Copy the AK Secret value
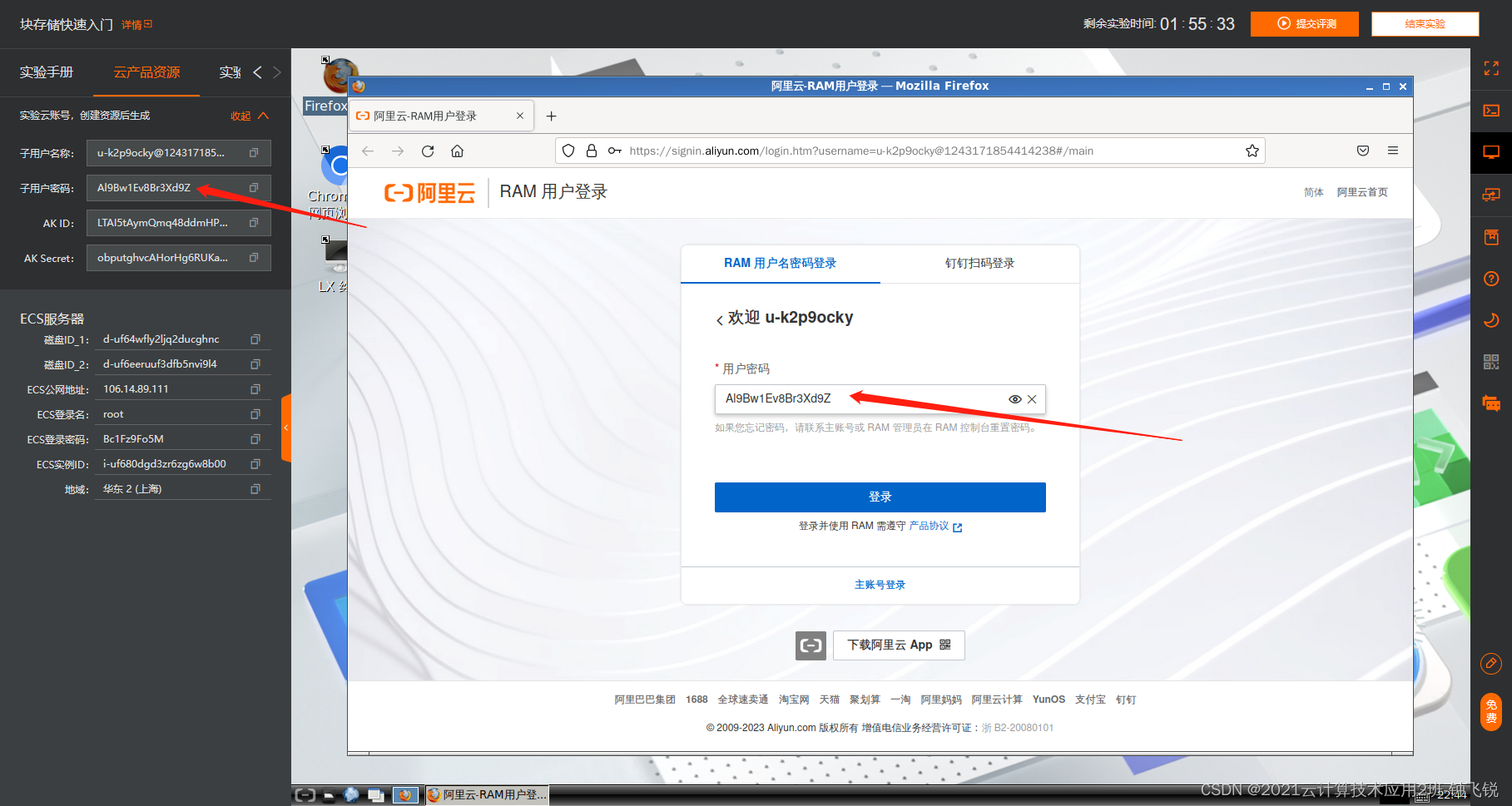This screenshot has width=1512, height=806. [254, 258]
